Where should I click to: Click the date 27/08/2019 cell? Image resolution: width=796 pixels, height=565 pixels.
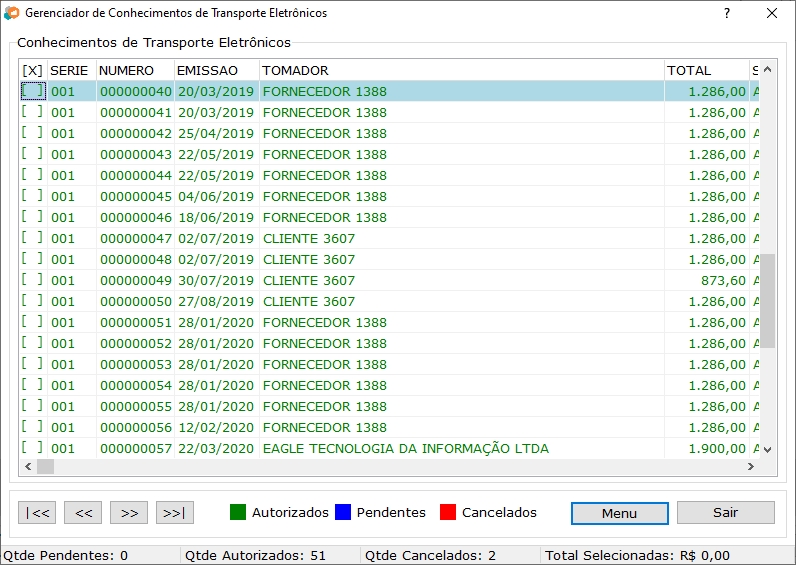coord(216,302)
